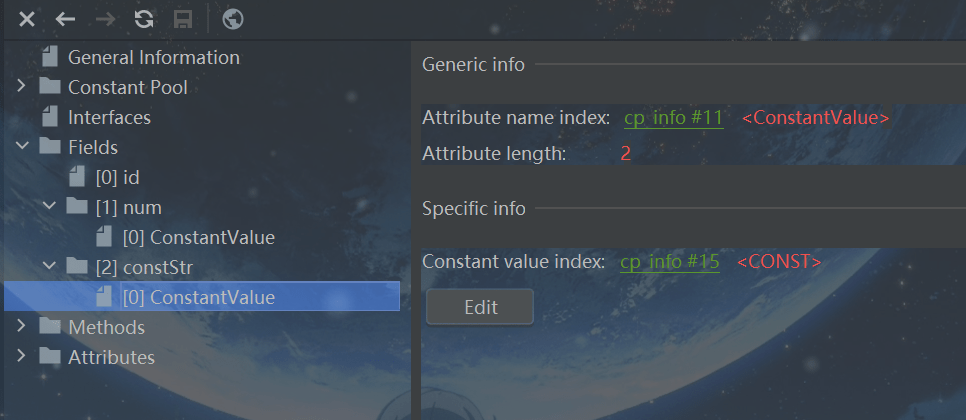Click the back arrow icon
This screenshot has width=966, height=420.
click(x=65, y=19)
